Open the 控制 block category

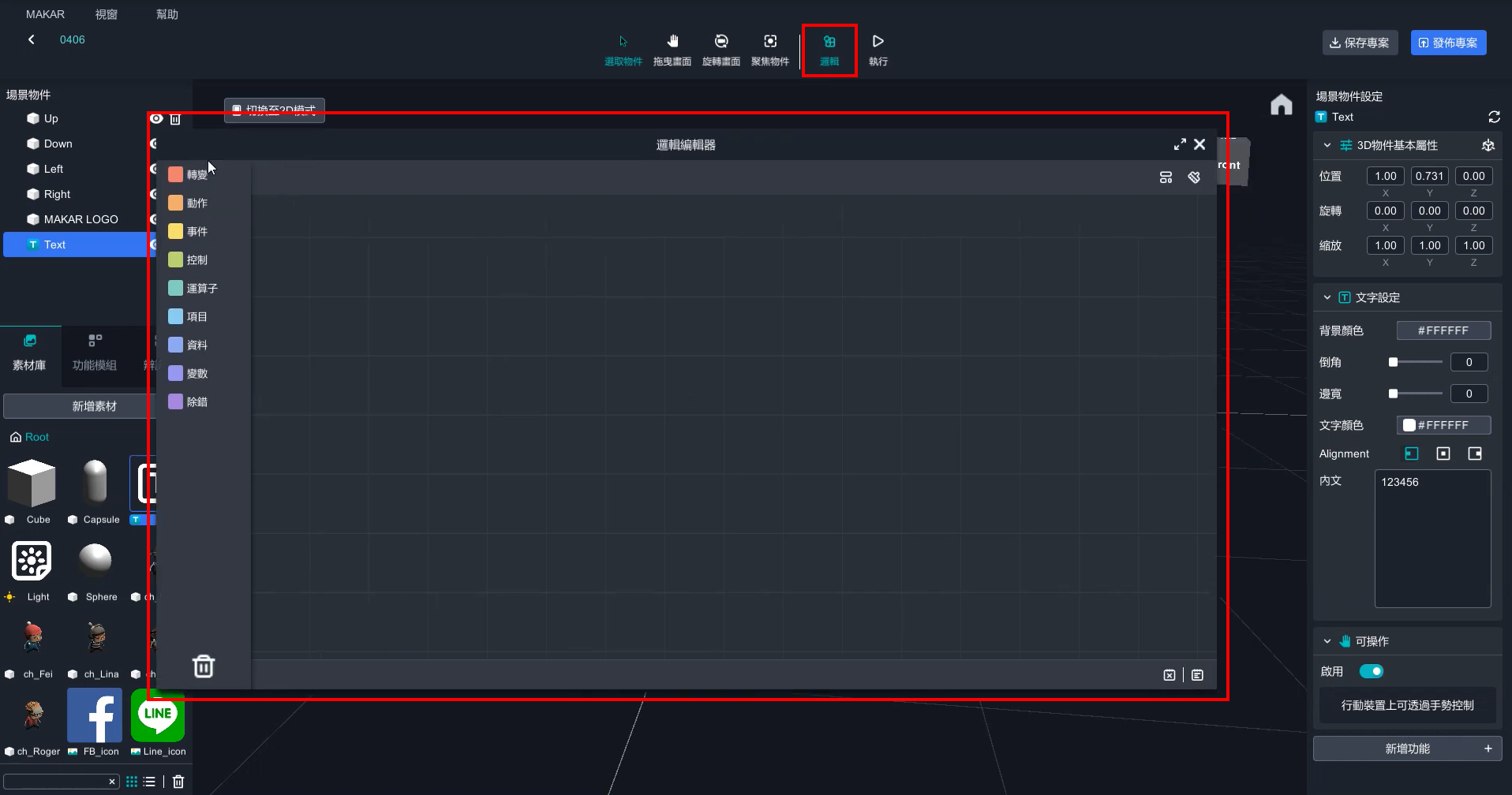[188, 259]
